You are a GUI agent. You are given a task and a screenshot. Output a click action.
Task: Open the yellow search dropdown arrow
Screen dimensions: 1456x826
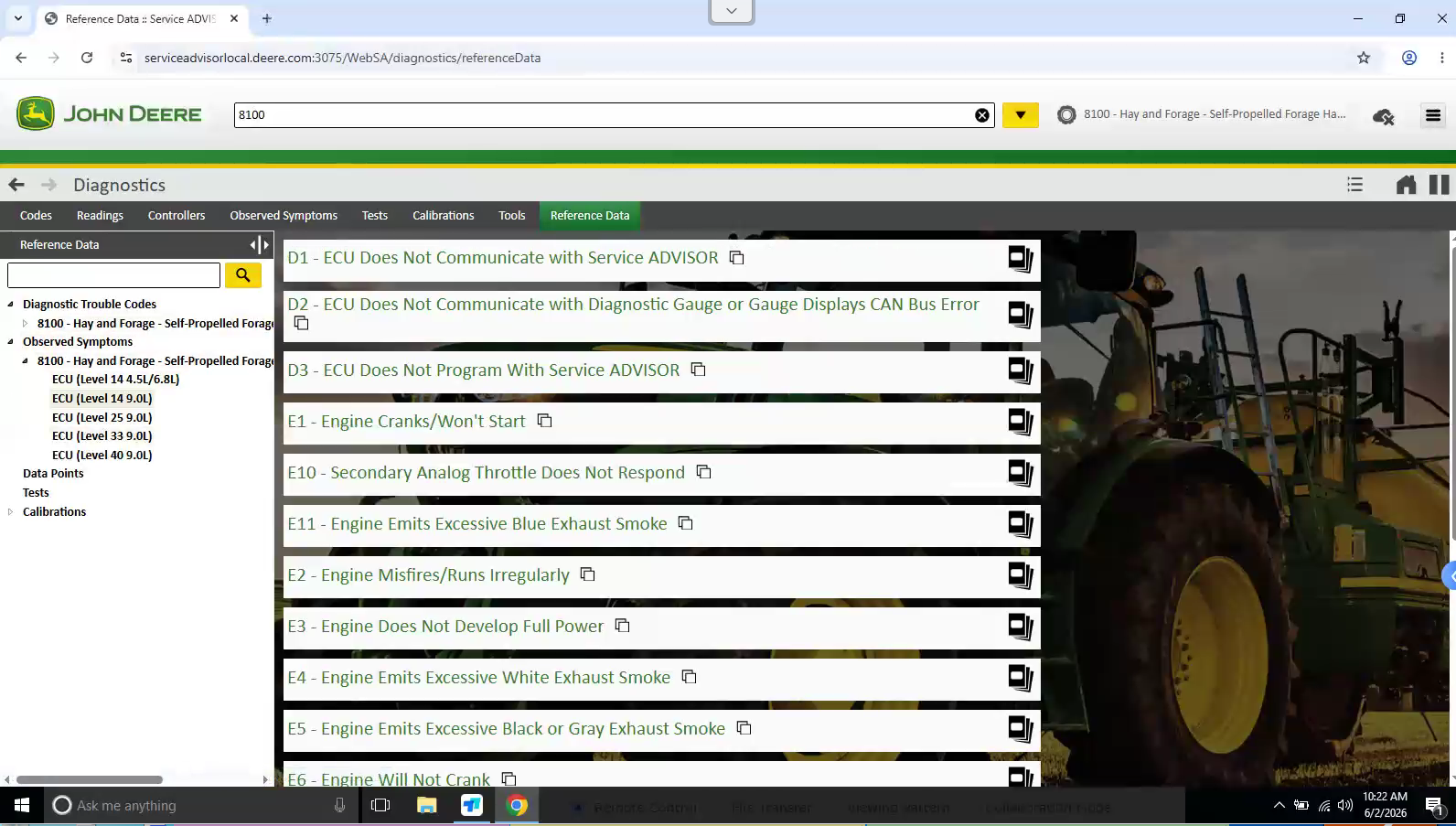[x=1020, y=115]
